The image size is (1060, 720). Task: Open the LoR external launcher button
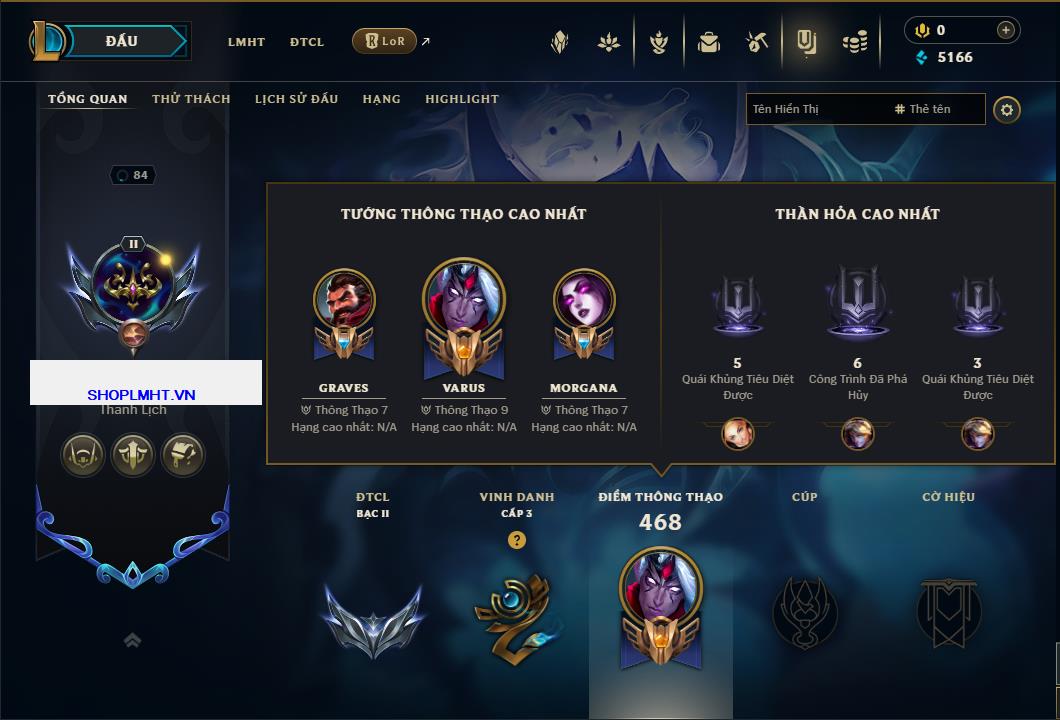coord(384,41)
